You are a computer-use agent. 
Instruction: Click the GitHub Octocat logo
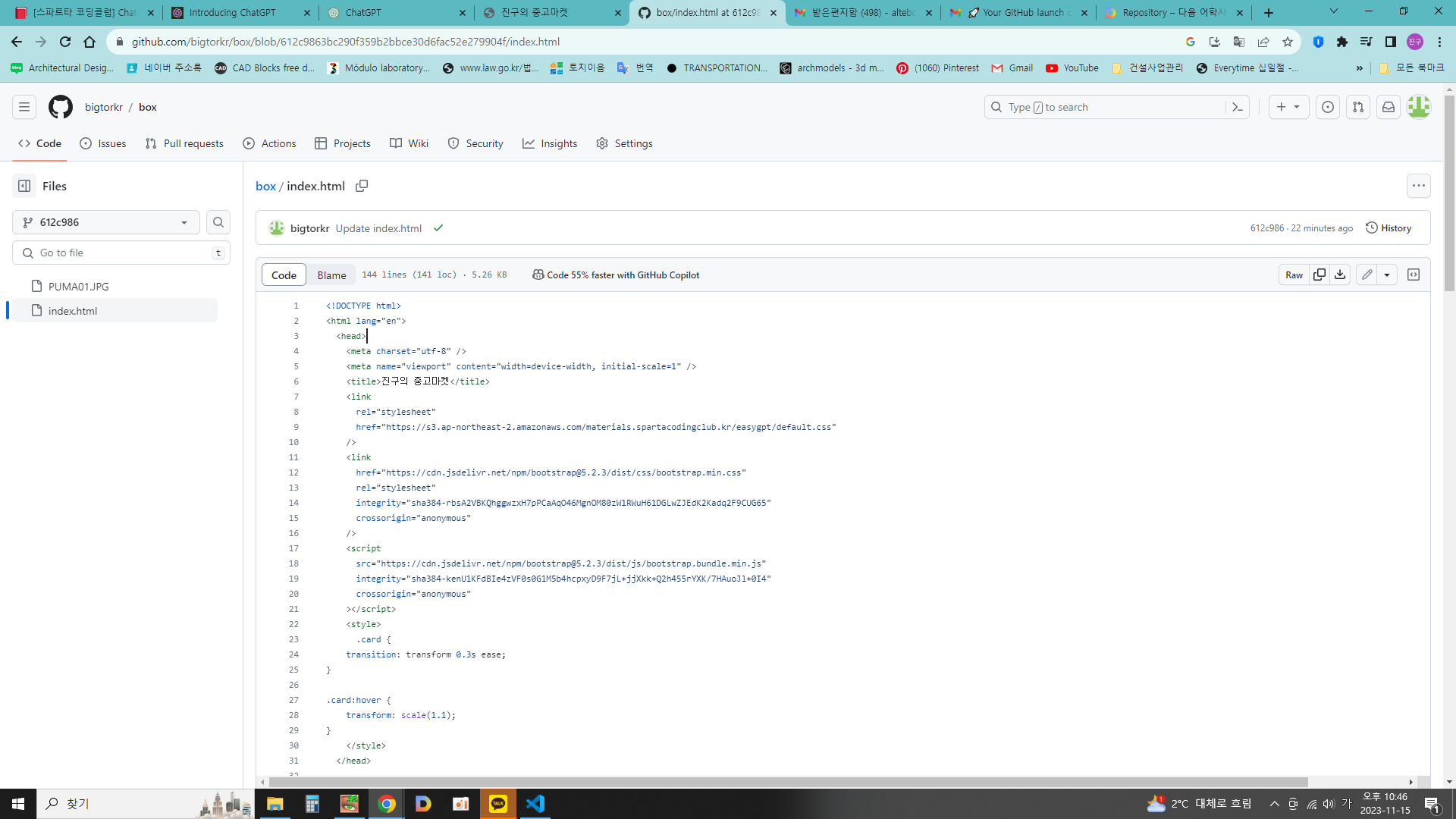[61, 107]
